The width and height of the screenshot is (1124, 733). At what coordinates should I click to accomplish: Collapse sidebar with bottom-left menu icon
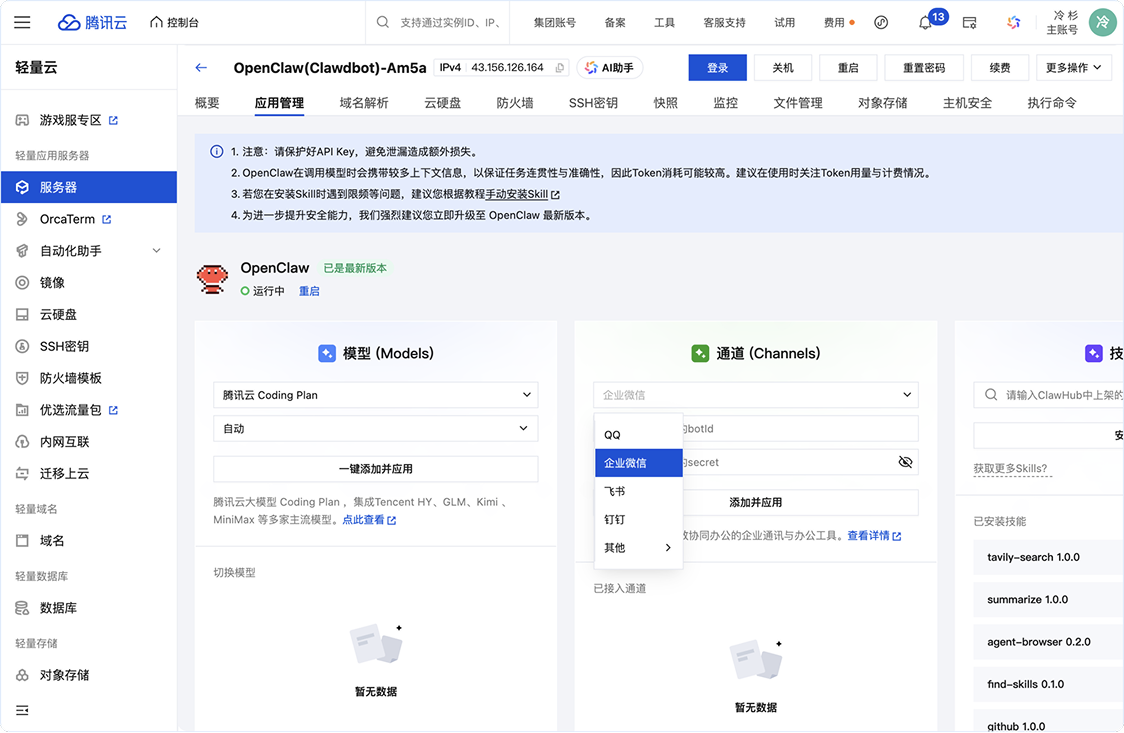(x=22, y=710)
